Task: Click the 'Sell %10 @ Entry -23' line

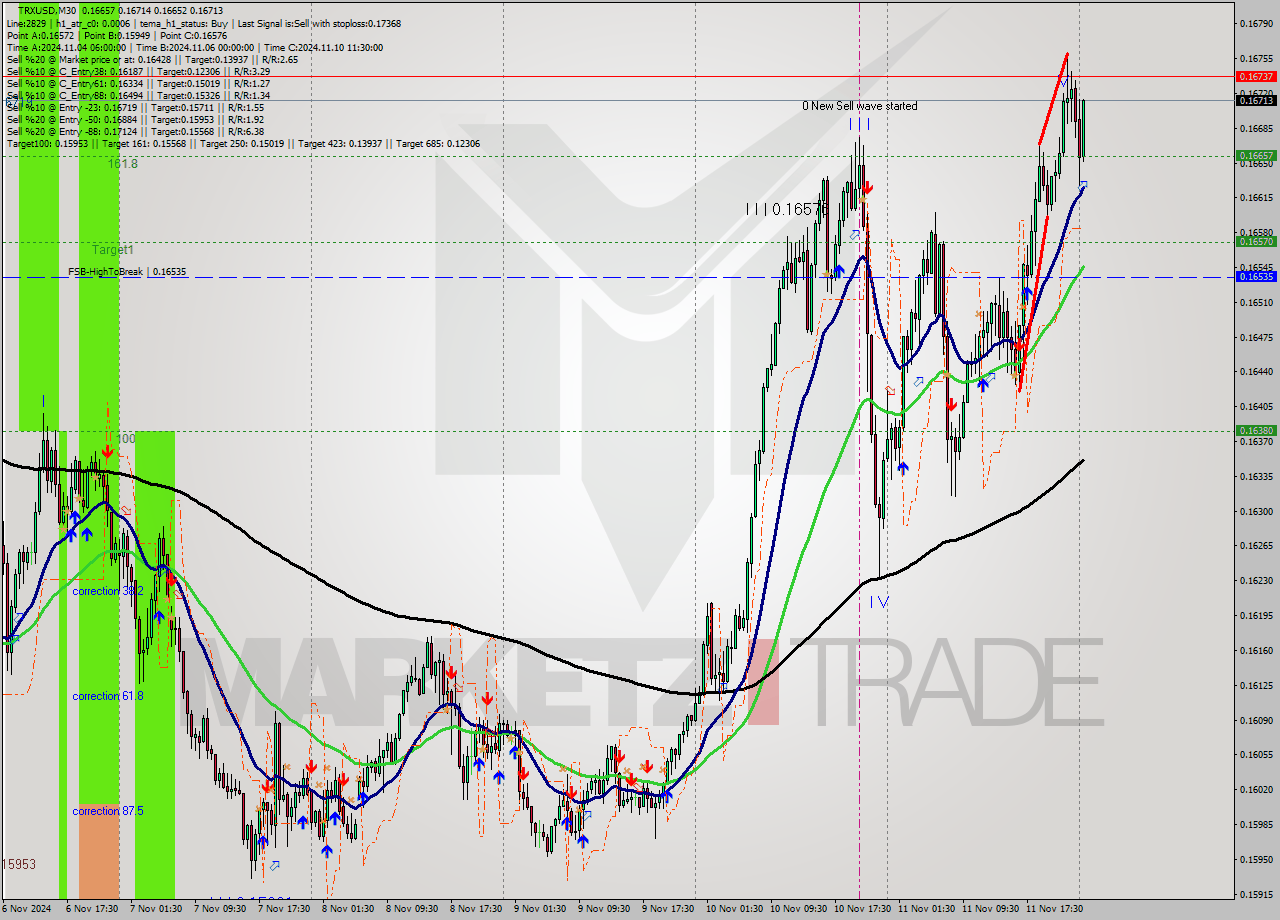Action: coord(135,107)
